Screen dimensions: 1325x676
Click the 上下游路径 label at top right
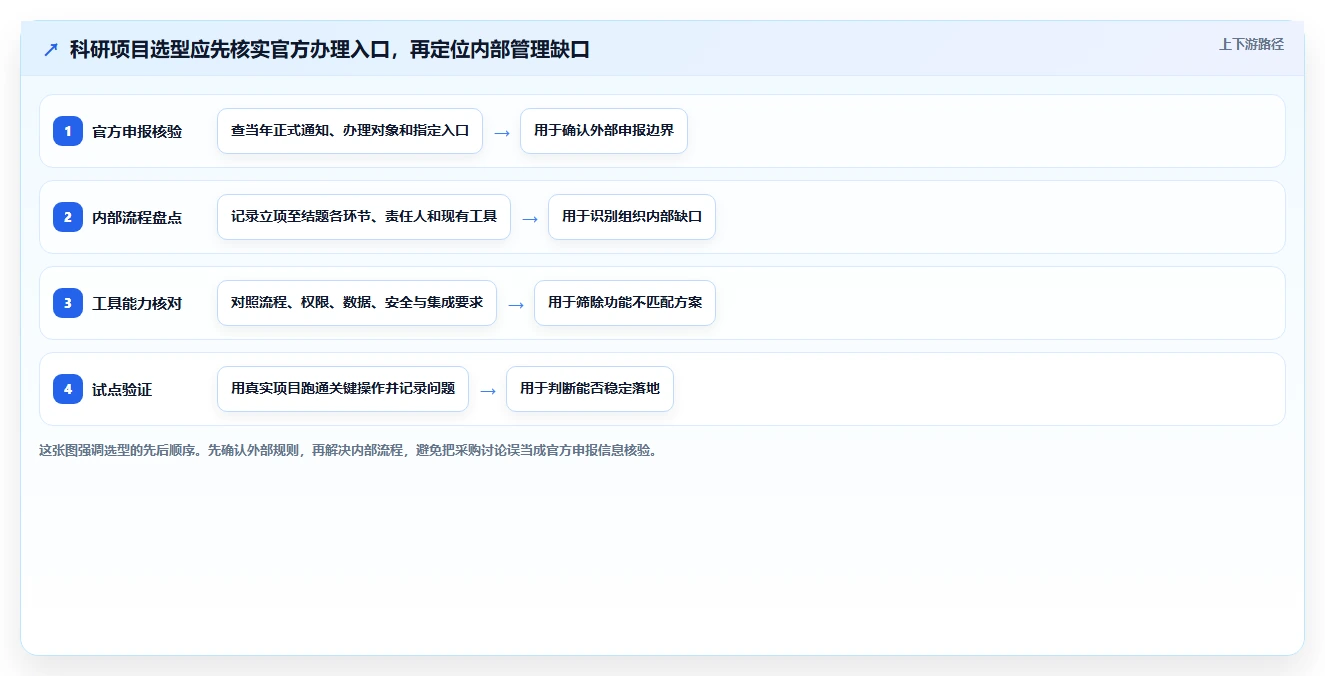click(x=1251, y=44)
